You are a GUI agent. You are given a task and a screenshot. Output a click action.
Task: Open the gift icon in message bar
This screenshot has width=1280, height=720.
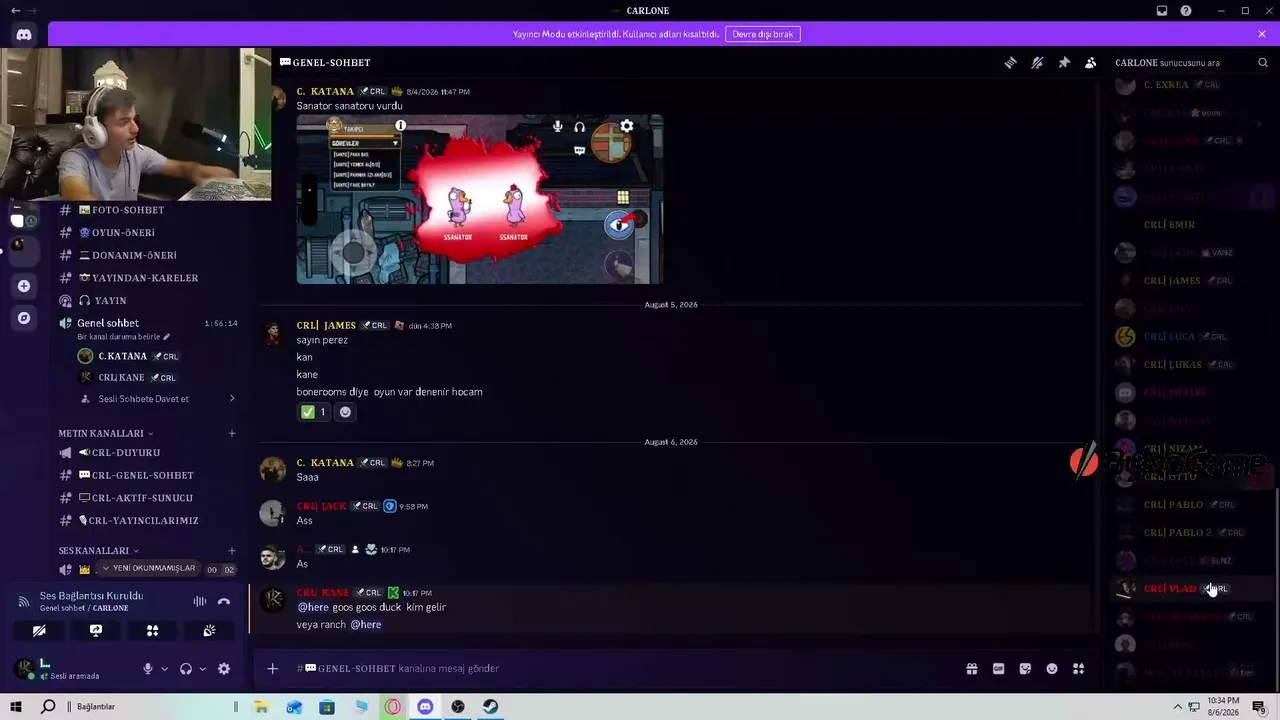coord(971,669)
